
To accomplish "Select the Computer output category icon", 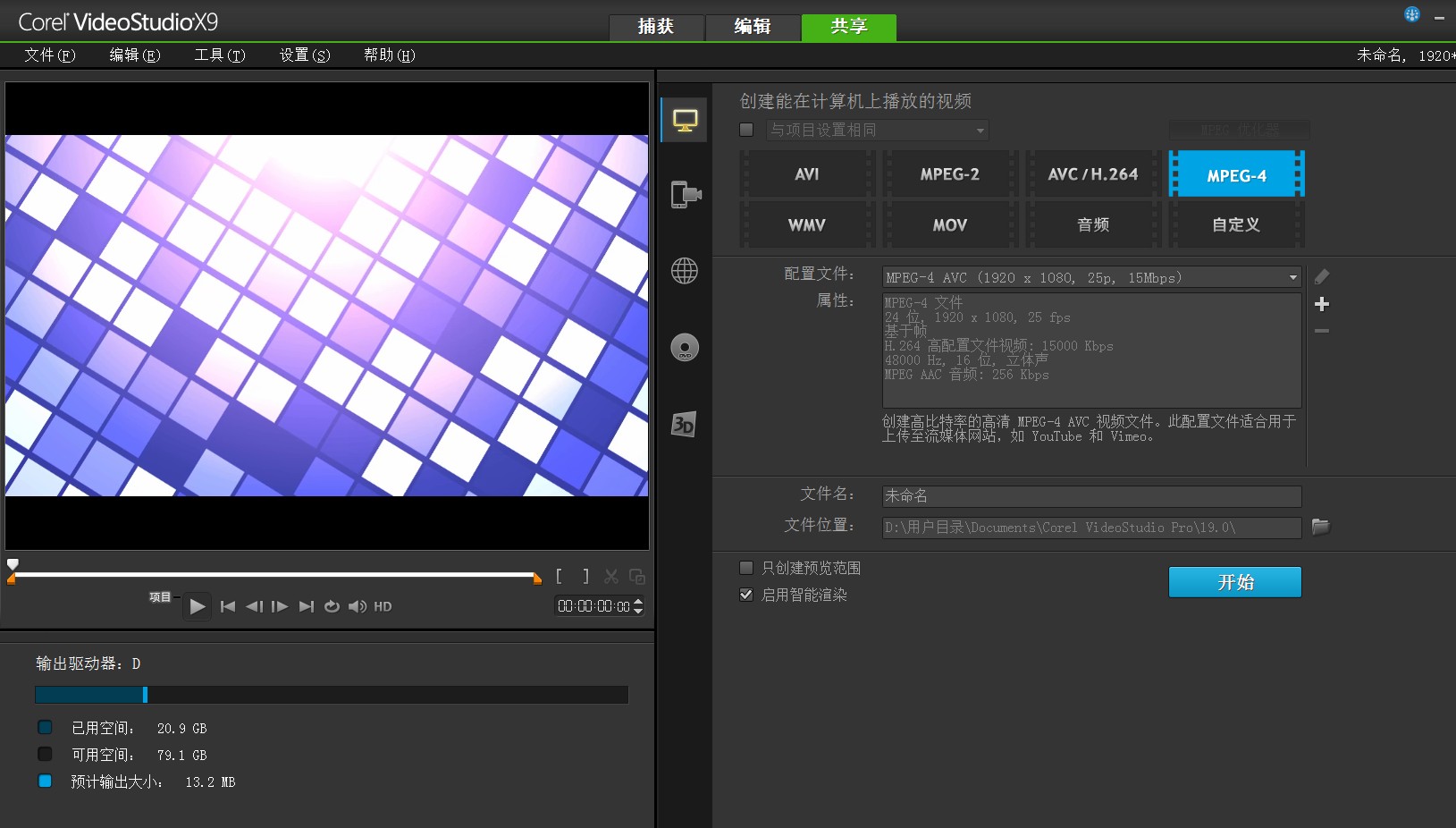I will (x=685, y=120).
